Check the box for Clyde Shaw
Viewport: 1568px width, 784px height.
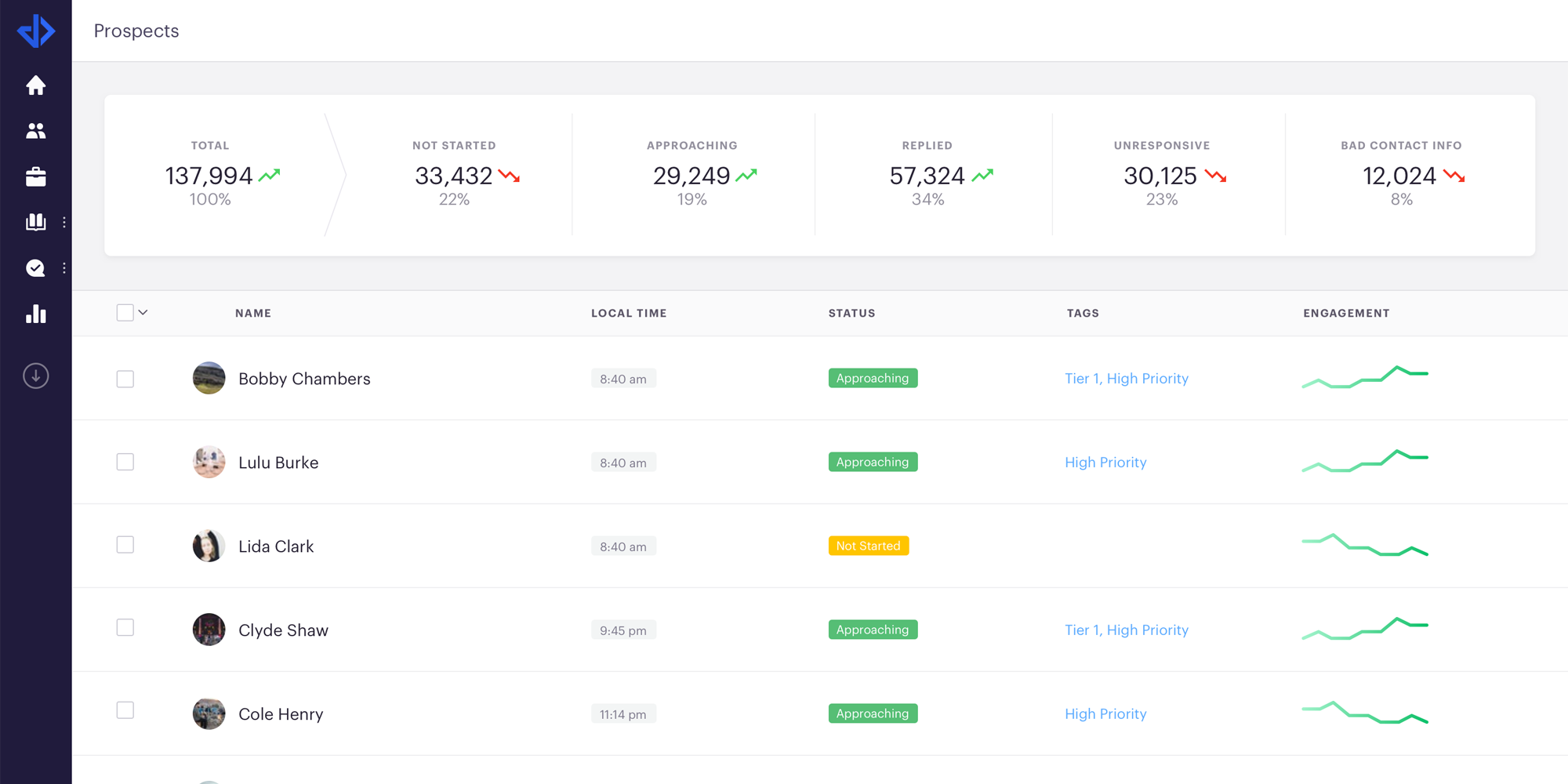[x=125, y=627]
